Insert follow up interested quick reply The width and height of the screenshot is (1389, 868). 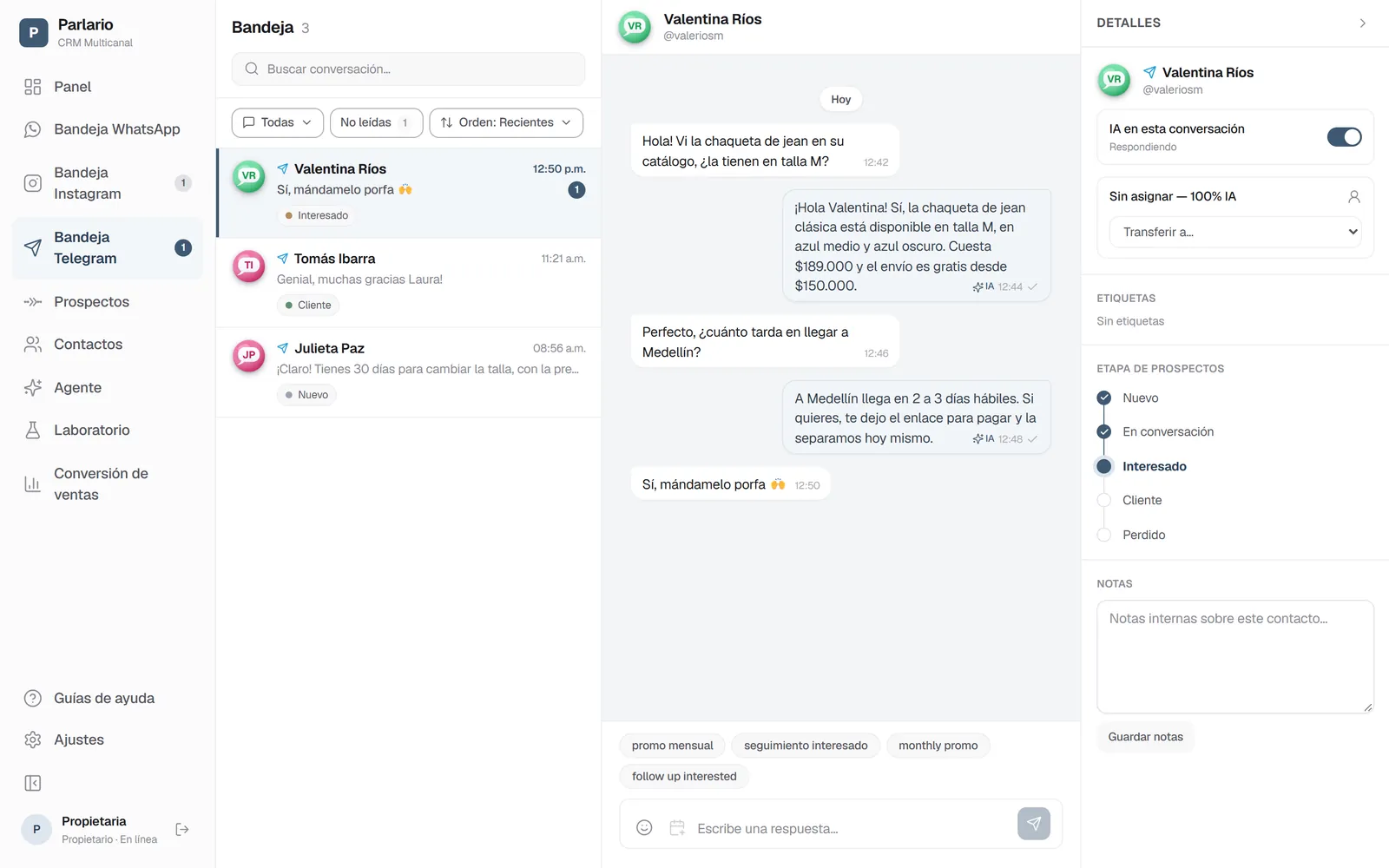pyautogui.click(x=684, y=776)
